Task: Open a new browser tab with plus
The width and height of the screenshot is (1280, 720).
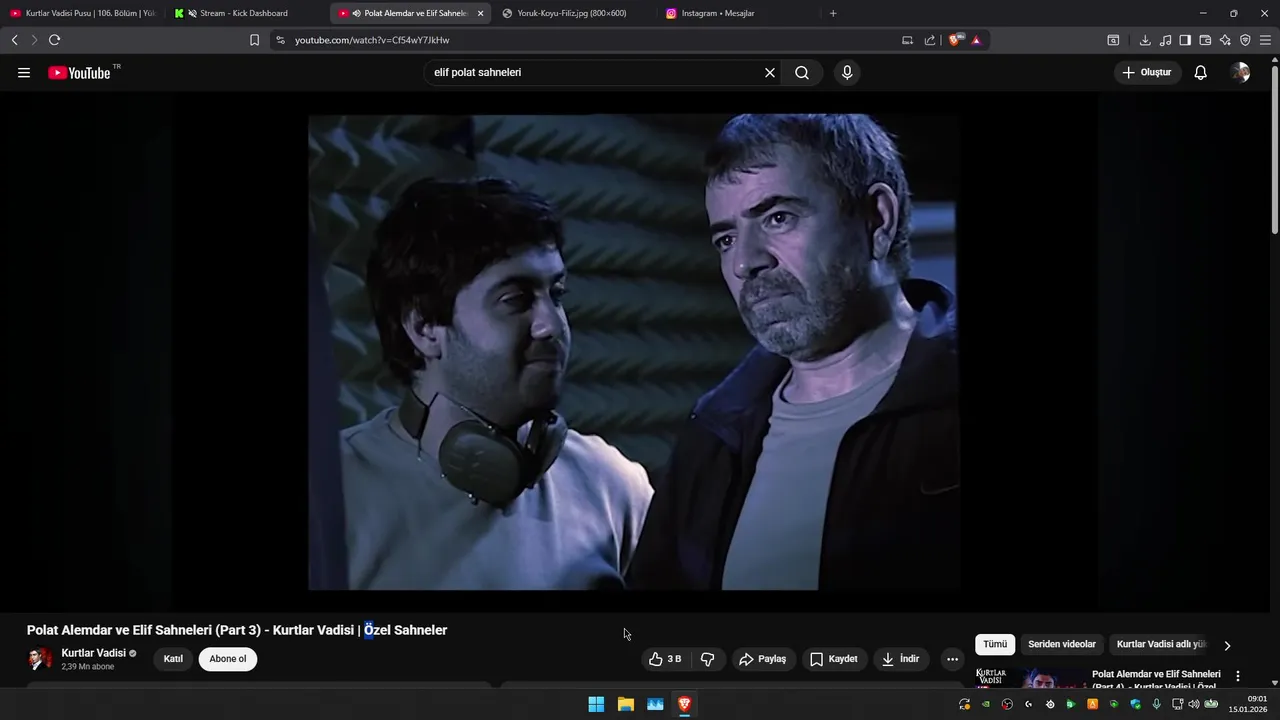Action: [833, 13]
